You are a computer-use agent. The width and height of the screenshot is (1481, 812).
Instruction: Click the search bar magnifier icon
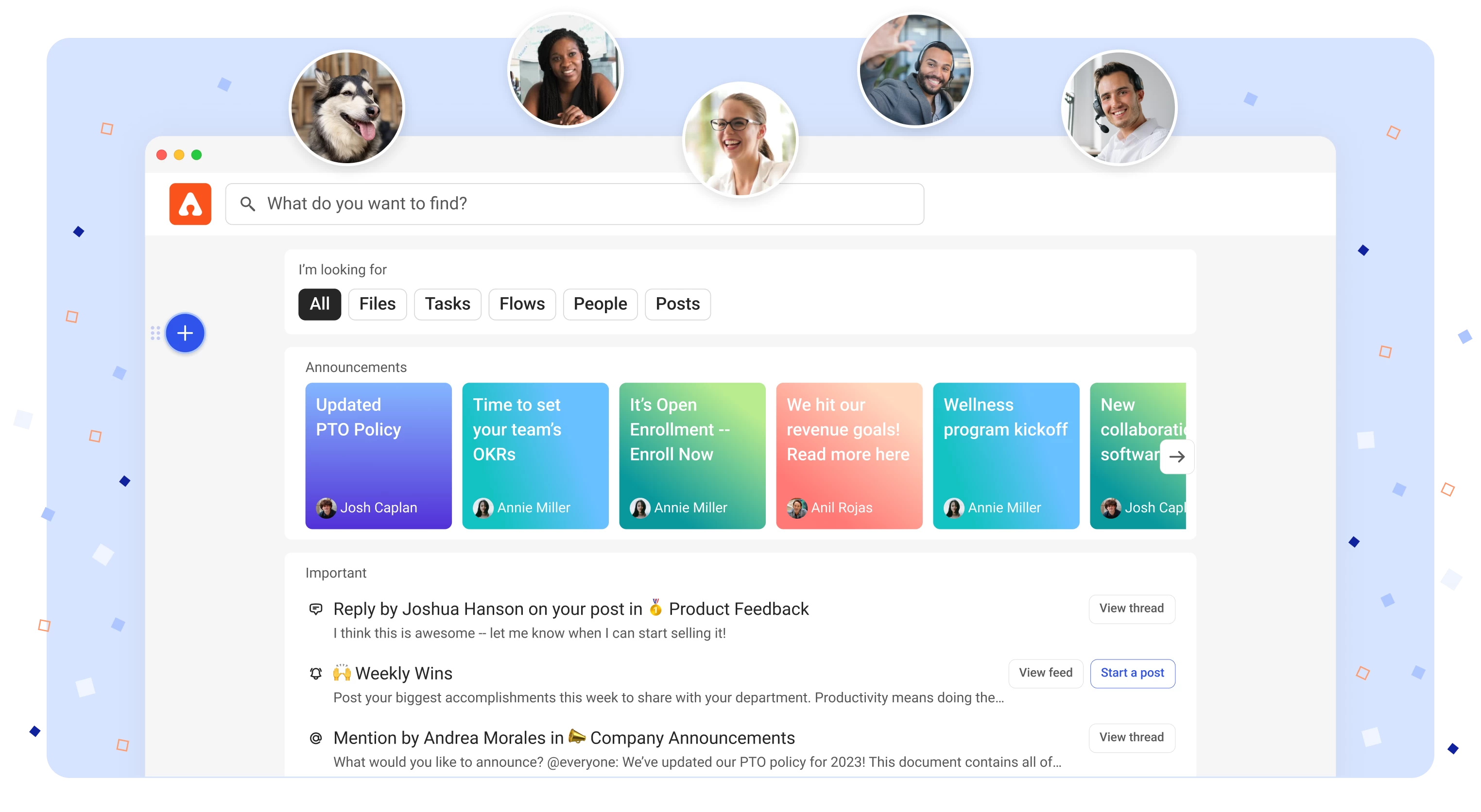pyautogui.click(x=247, y=204)
